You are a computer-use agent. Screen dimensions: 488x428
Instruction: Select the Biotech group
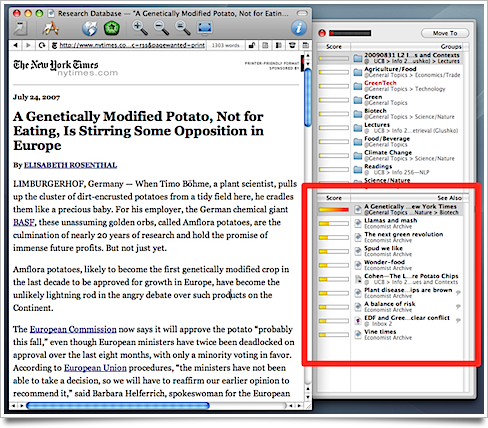tap(390, 114)
